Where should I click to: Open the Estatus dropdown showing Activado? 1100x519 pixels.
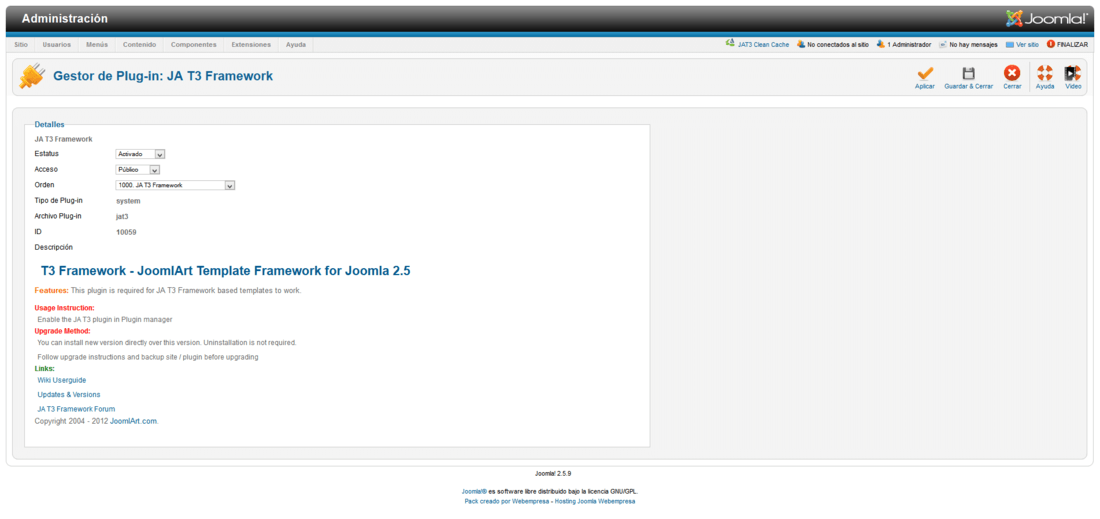click(x=140, y=154)
